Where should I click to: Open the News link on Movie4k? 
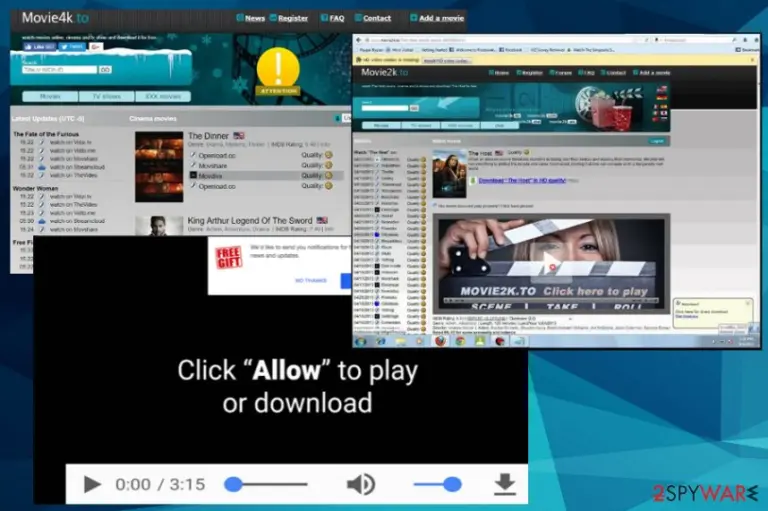pyautogui.click(x=255, y=18)
